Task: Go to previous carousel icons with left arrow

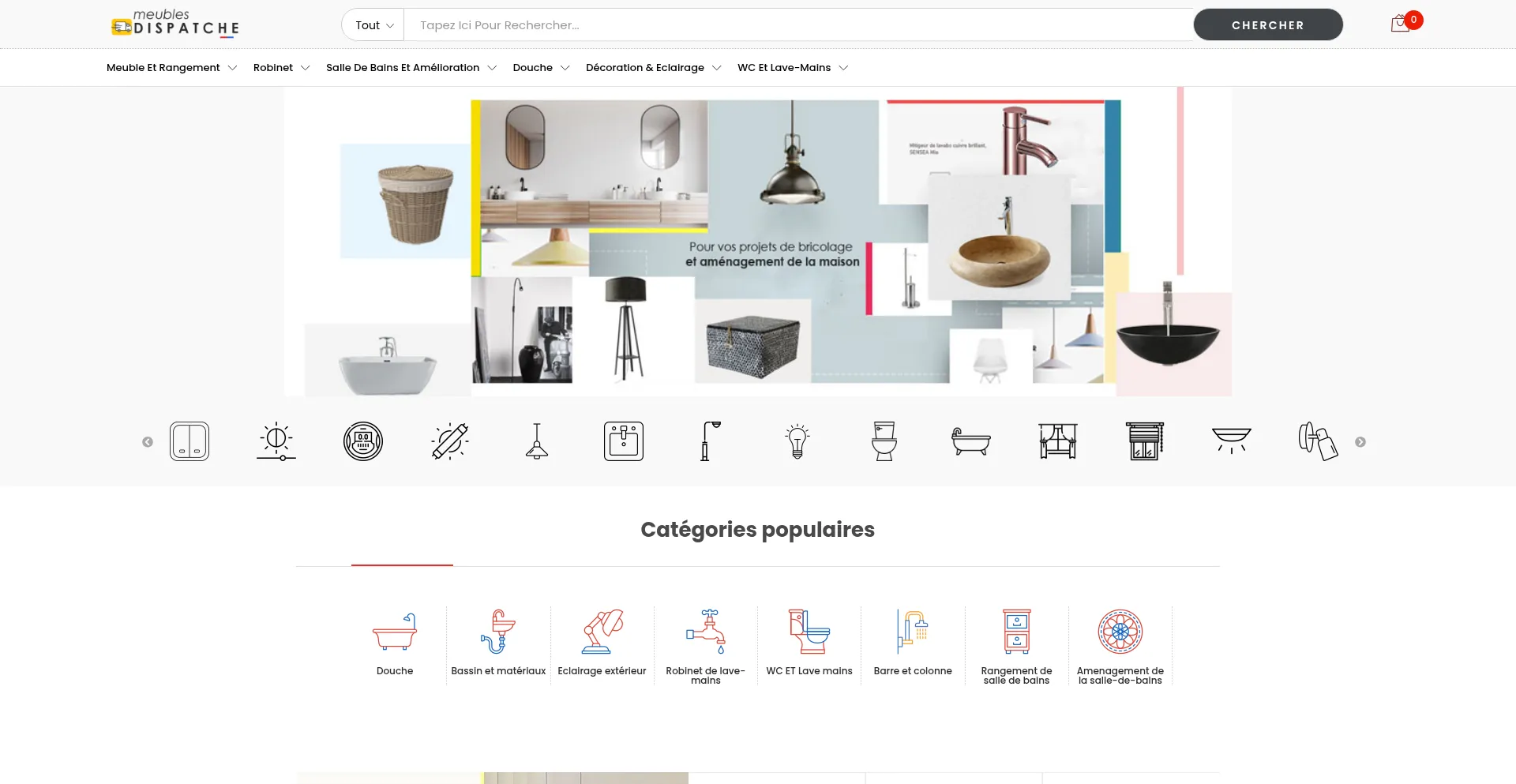Action: click(x=148, y=442)
